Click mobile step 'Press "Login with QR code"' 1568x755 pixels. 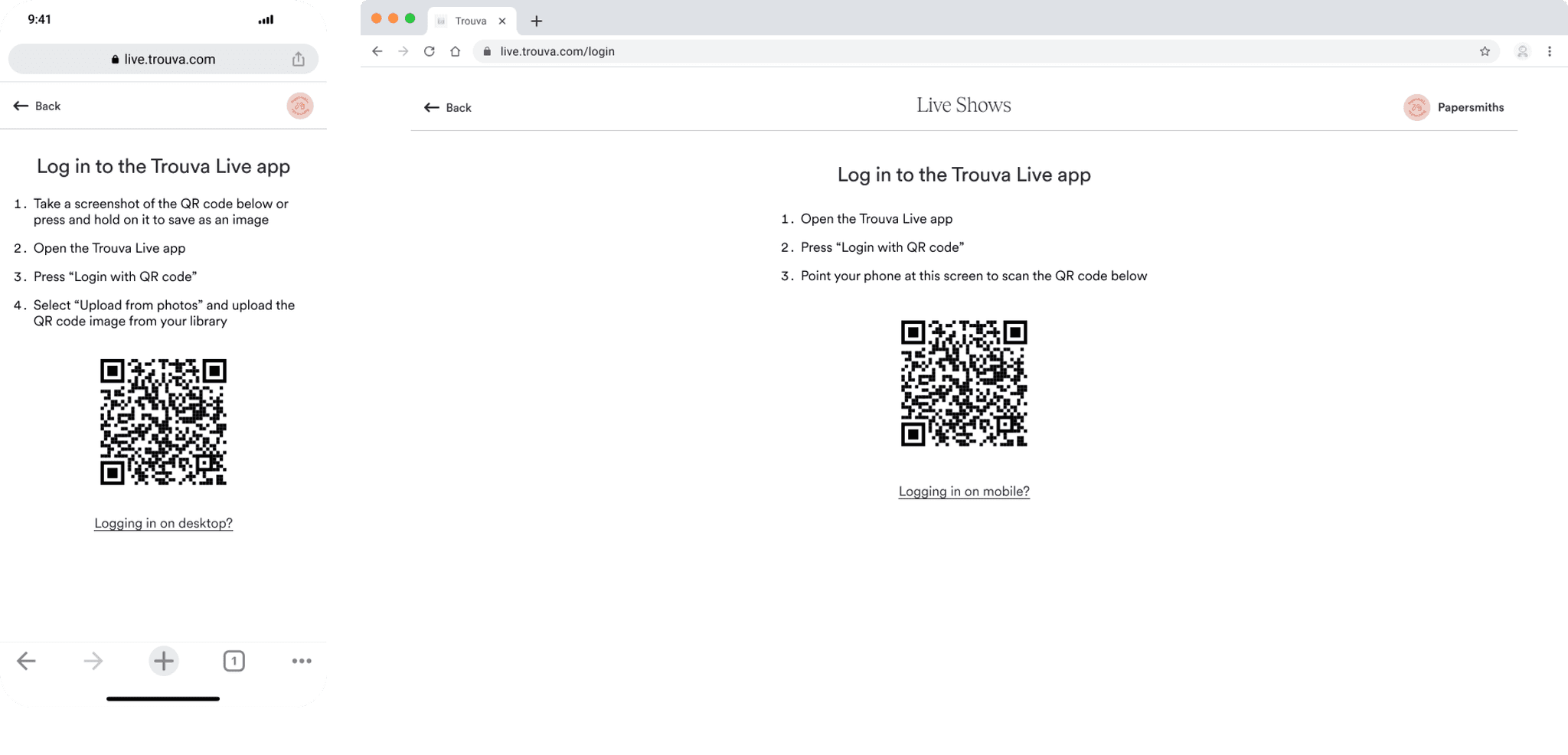point(115,276)
